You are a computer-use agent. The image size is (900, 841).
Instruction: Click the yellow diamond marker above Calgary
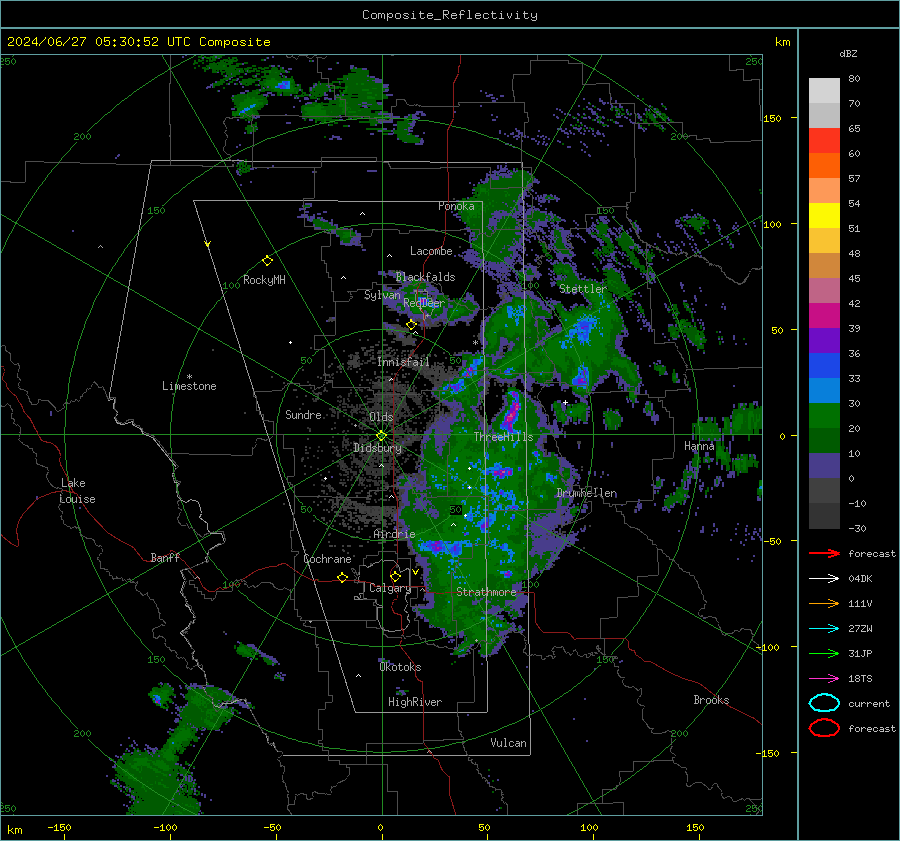pyautogui.click(x=395, y=576)
